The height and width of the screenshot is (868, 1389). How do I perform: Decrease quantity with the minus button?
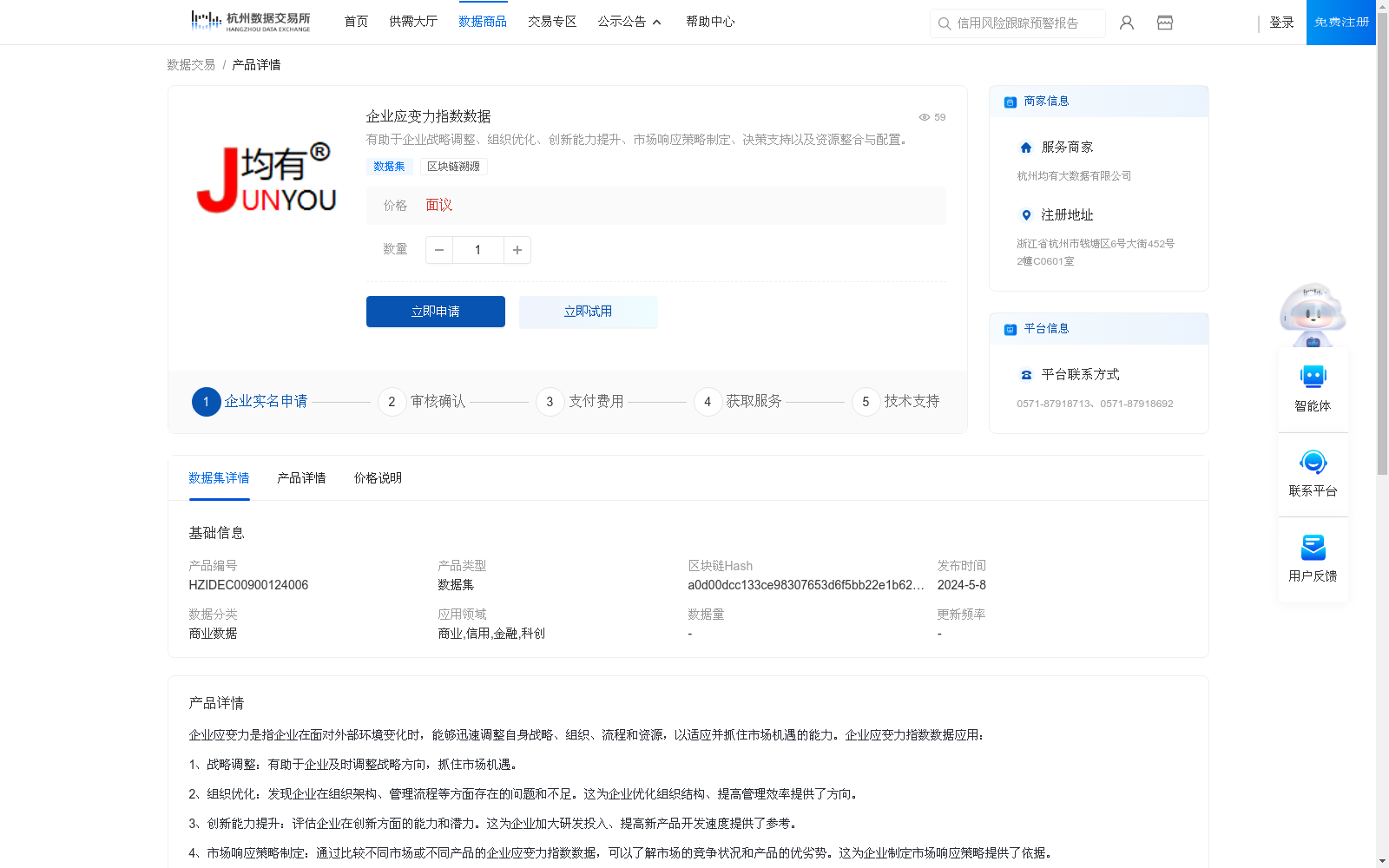[439, 250]
